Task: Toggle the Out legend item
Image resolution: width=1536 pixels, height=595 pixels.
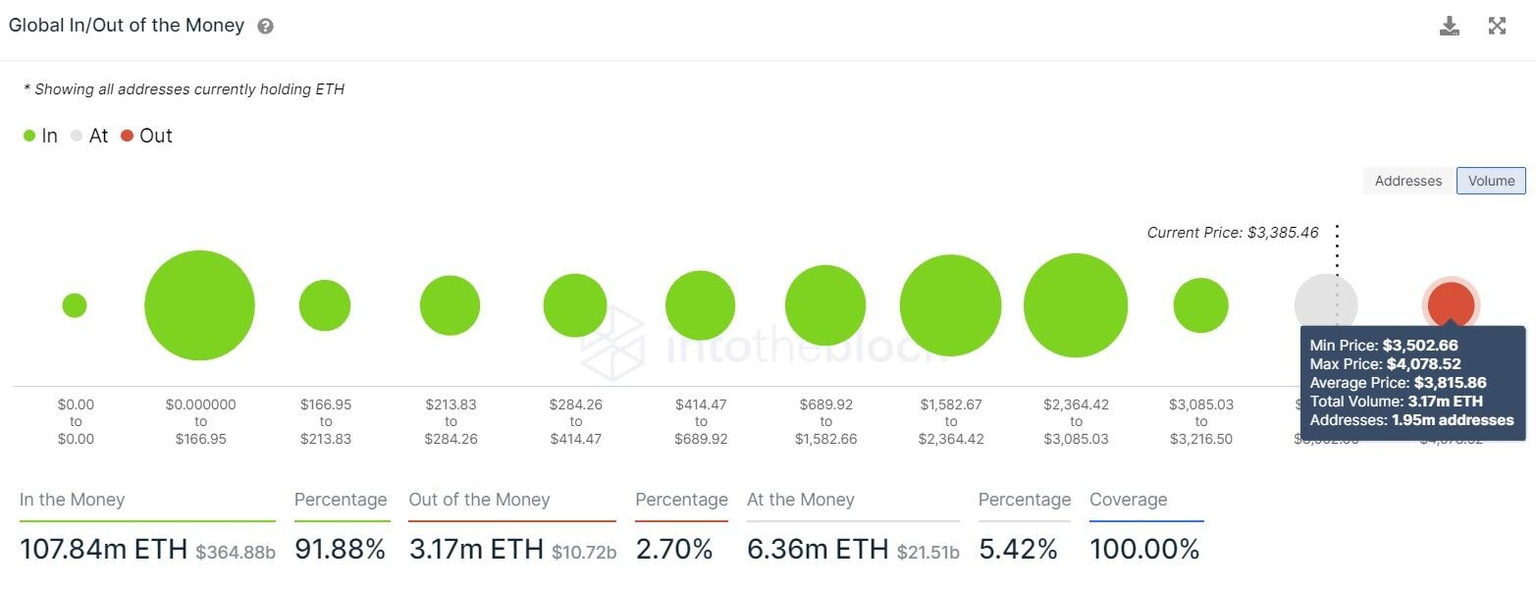Action: [x=146, y=135]
